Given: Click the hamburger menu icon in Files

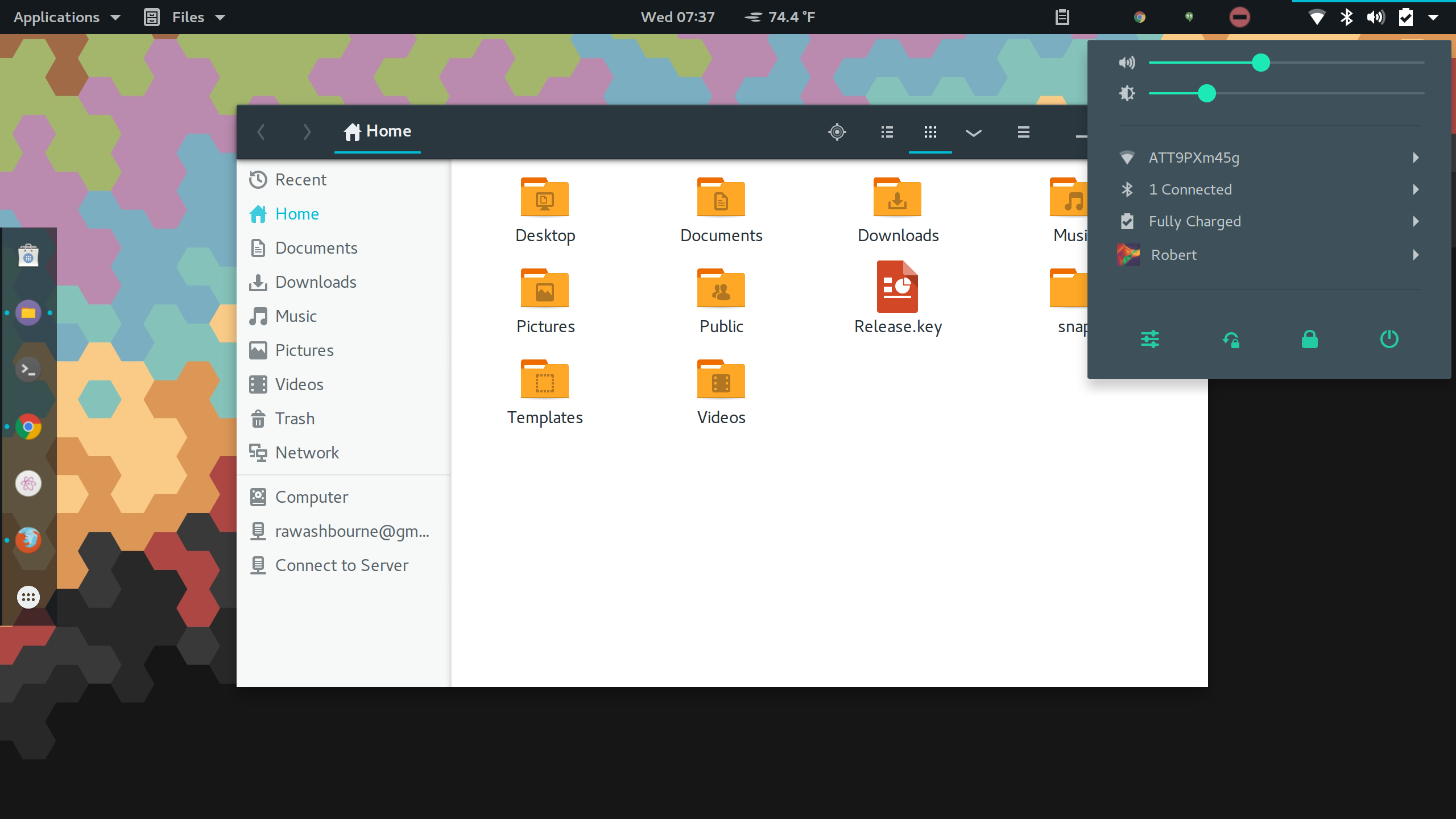Looking at the screenshot, I should [1023, 131].
